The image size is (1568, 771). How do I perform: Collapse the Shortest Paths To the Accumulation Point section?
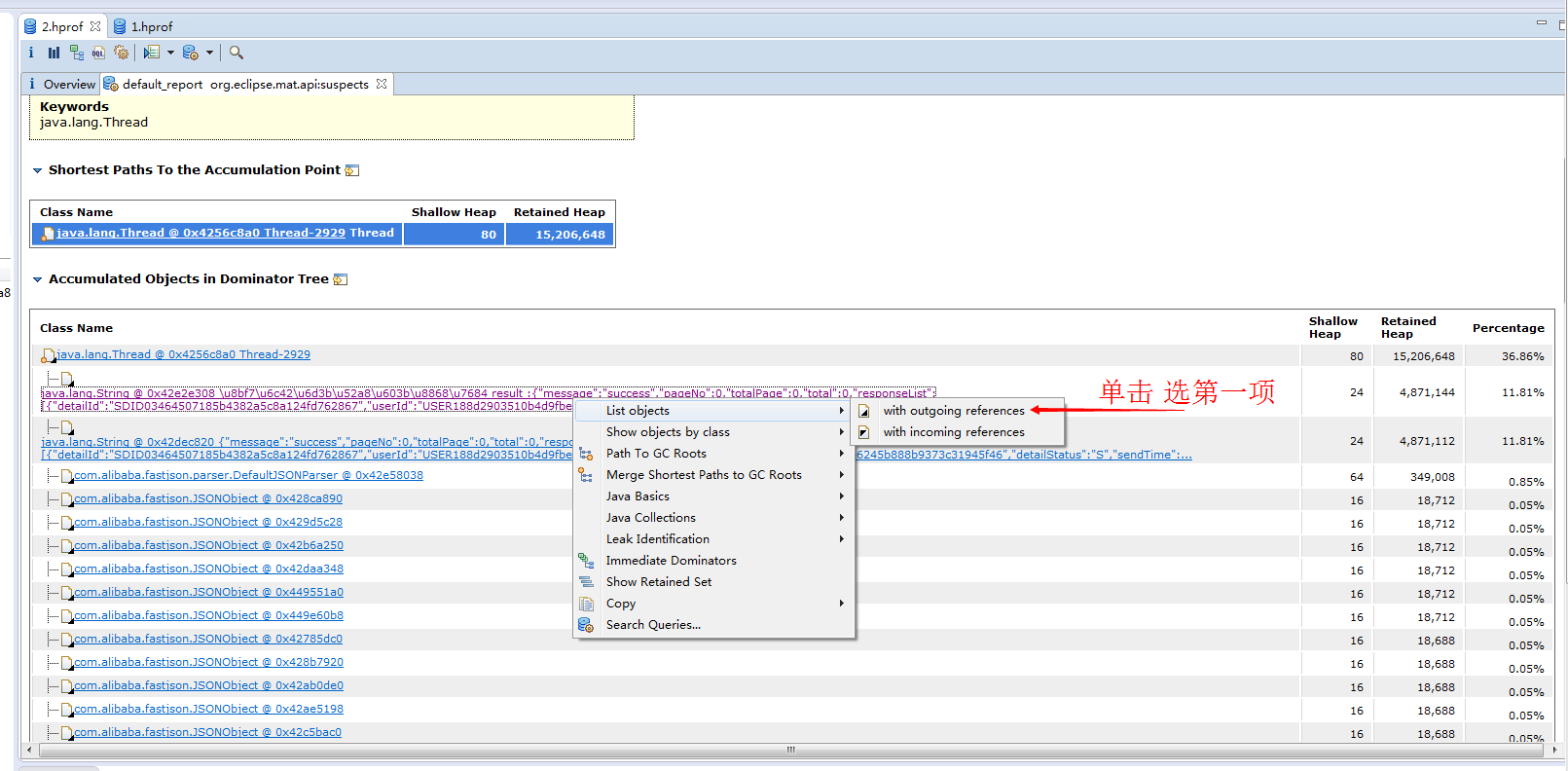point(38,170)
